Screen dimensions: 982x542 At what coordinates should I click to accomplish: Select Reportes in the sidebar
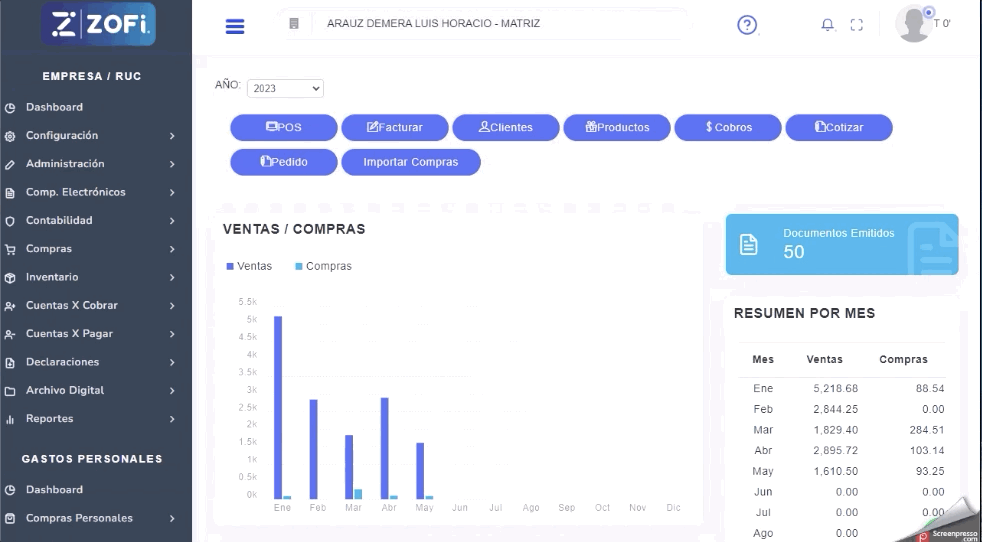pyautogui.click(x=50, y=419)
